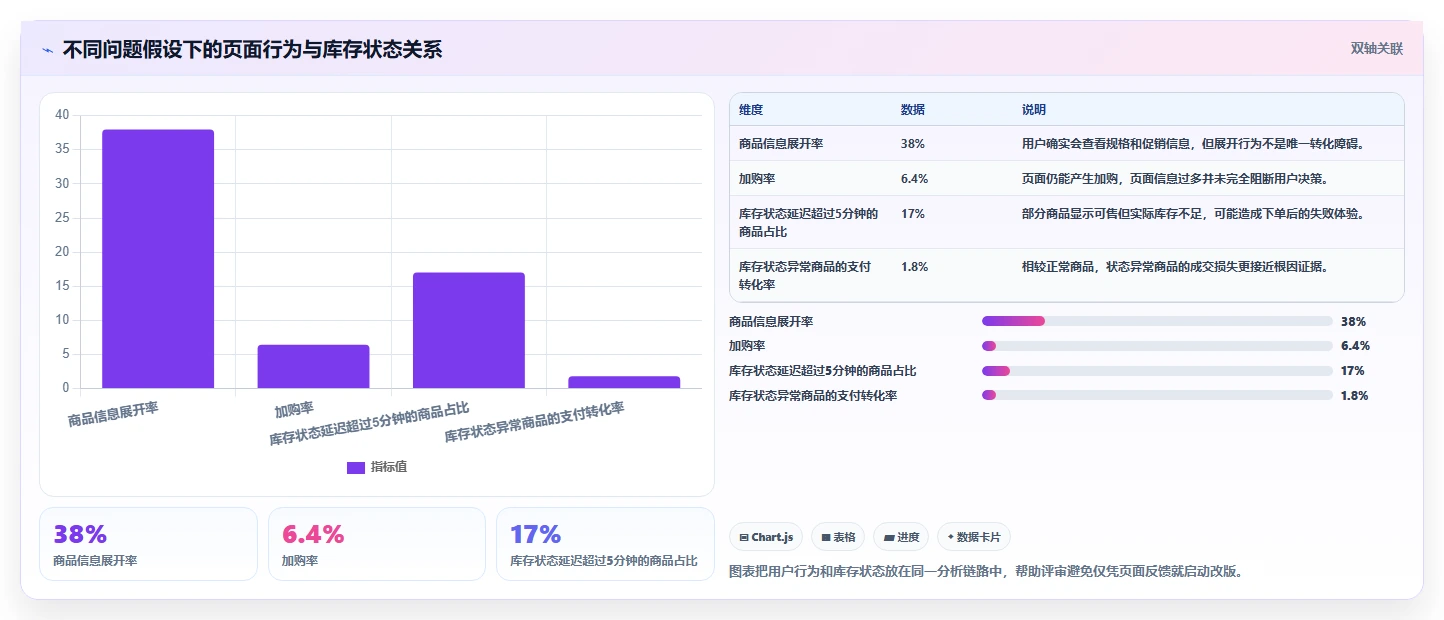Click the 加购率 table row label
The height and width of the screenshot is (620, 1444).
point(758,179)
